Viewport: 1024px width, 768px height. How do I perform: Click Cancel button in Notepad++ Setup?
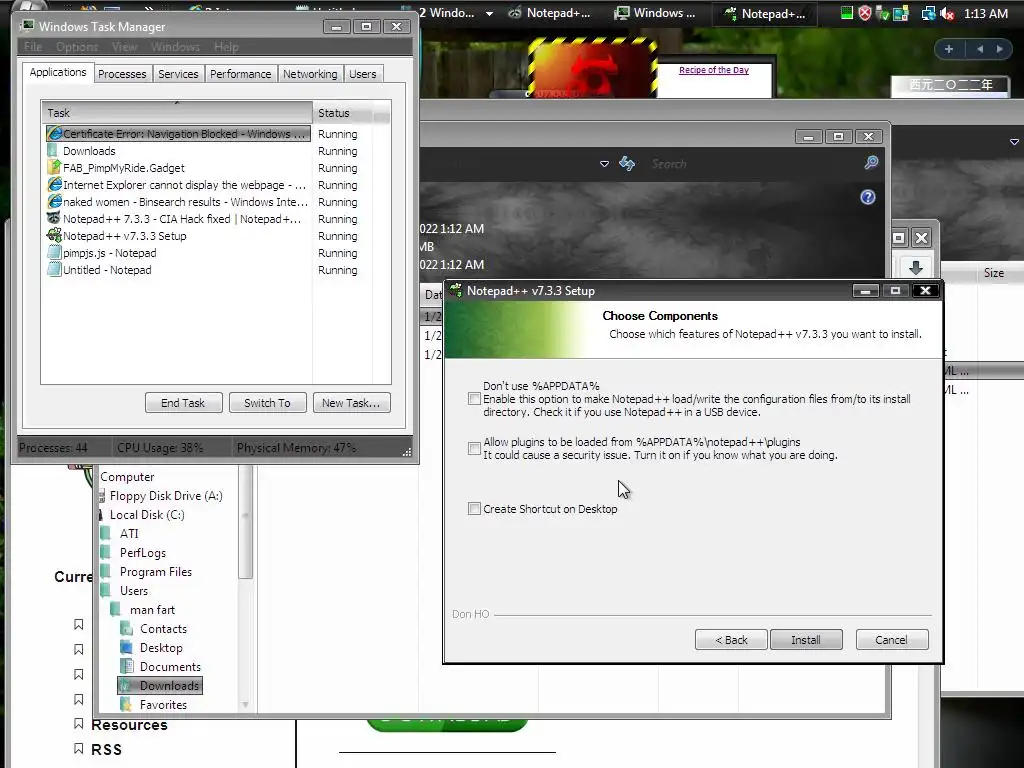click(x=891, y=640)
